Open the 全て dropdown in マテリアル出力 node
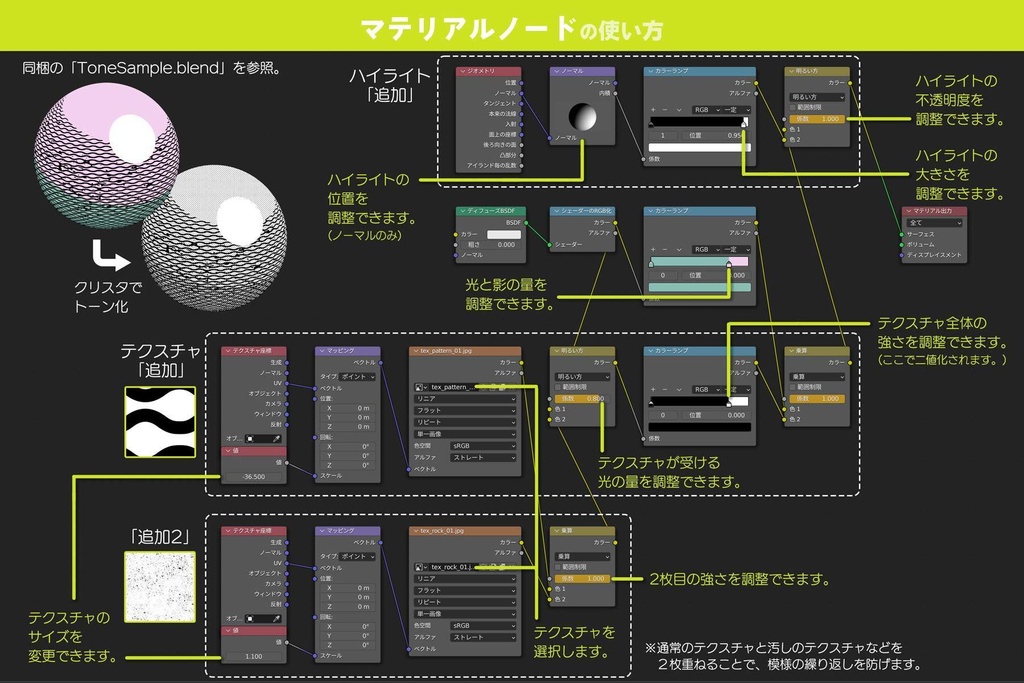 [933, 223]
